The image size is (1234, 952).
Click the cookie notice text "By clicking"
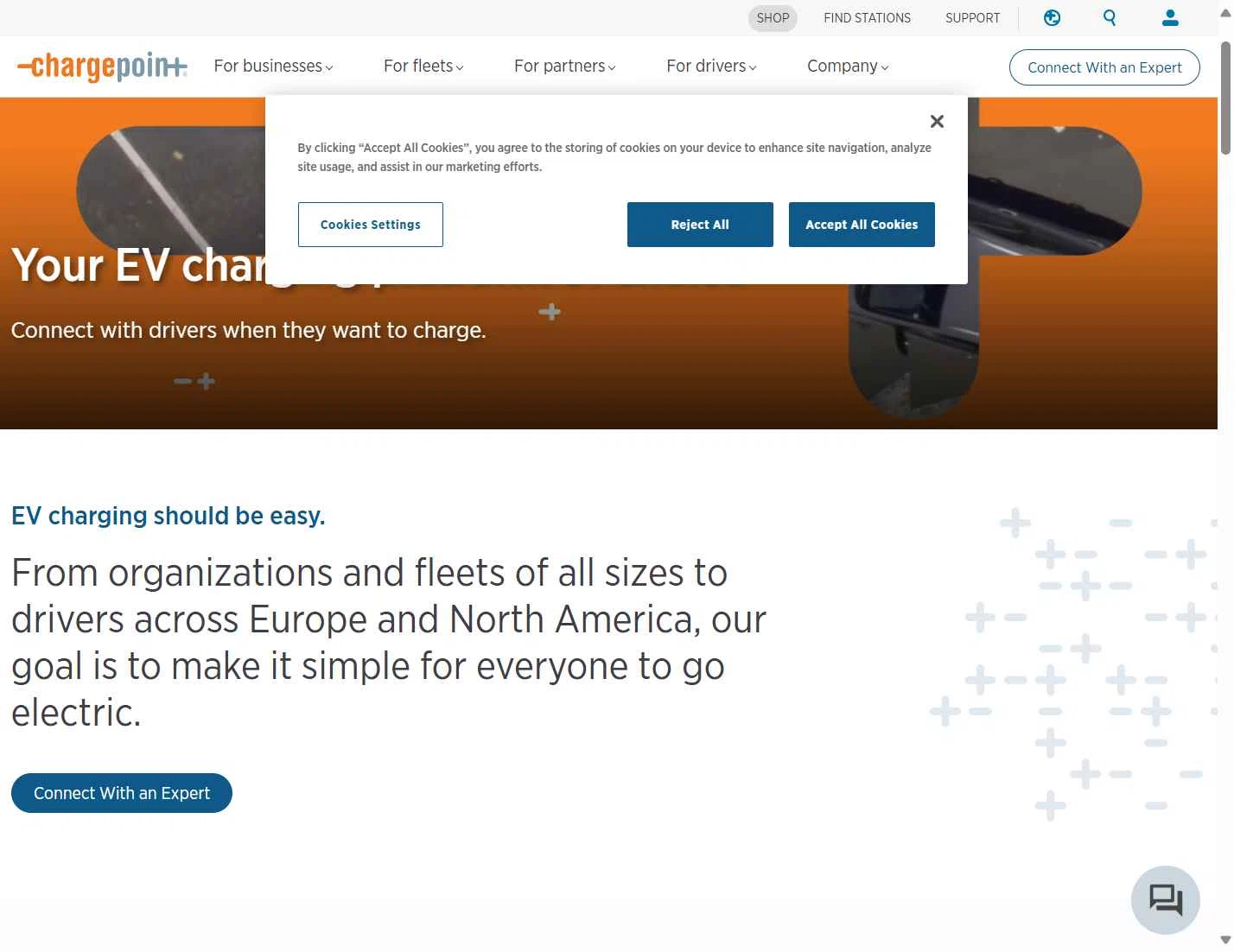click(614, 157)
